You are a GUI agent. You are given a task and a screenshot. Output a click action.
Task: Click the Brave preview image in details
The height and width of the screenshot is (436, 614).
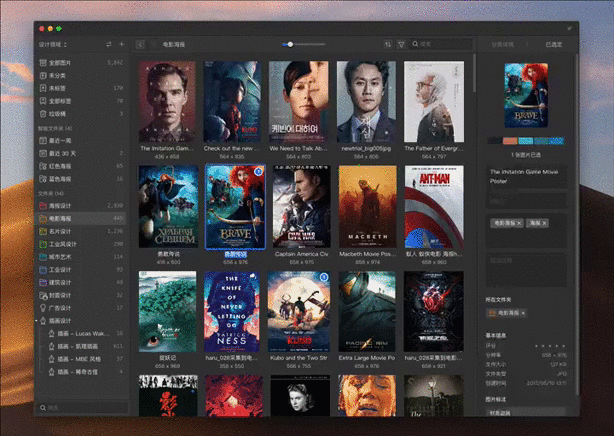coord(526,96)
